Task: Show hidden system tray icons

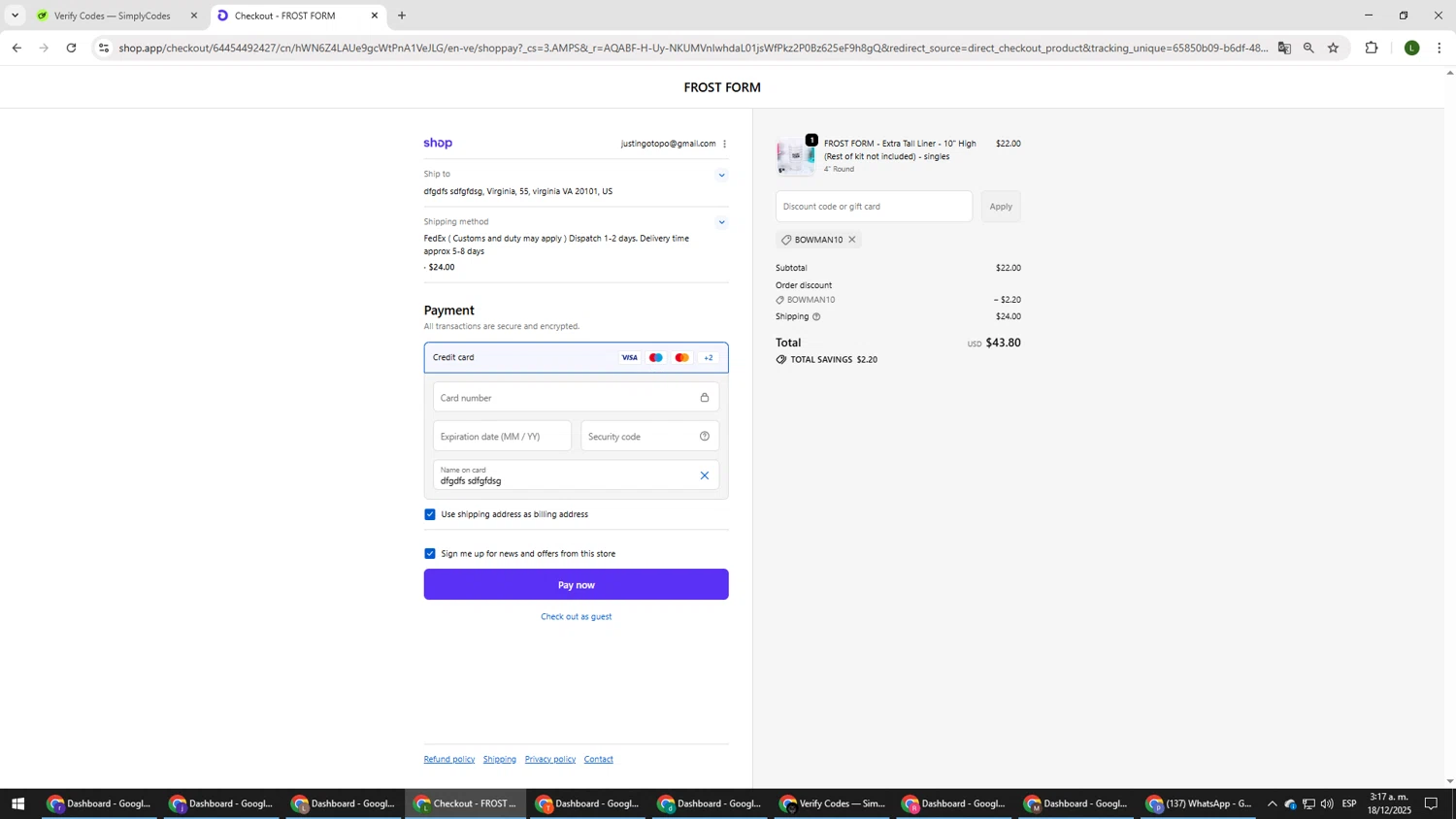Action: click(1272, 803)
